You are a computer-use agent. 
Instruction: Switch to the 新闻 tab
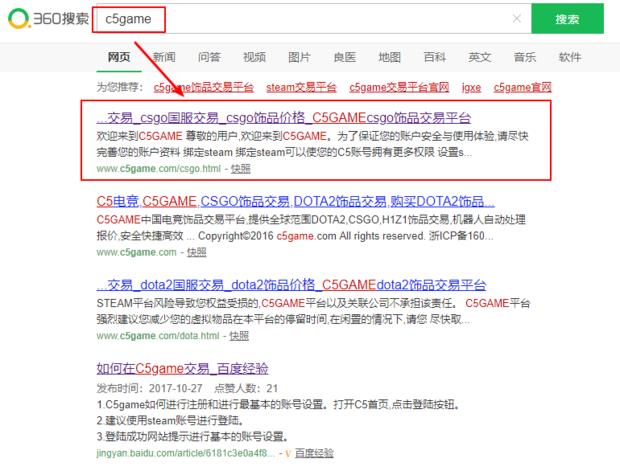[164, 57]
